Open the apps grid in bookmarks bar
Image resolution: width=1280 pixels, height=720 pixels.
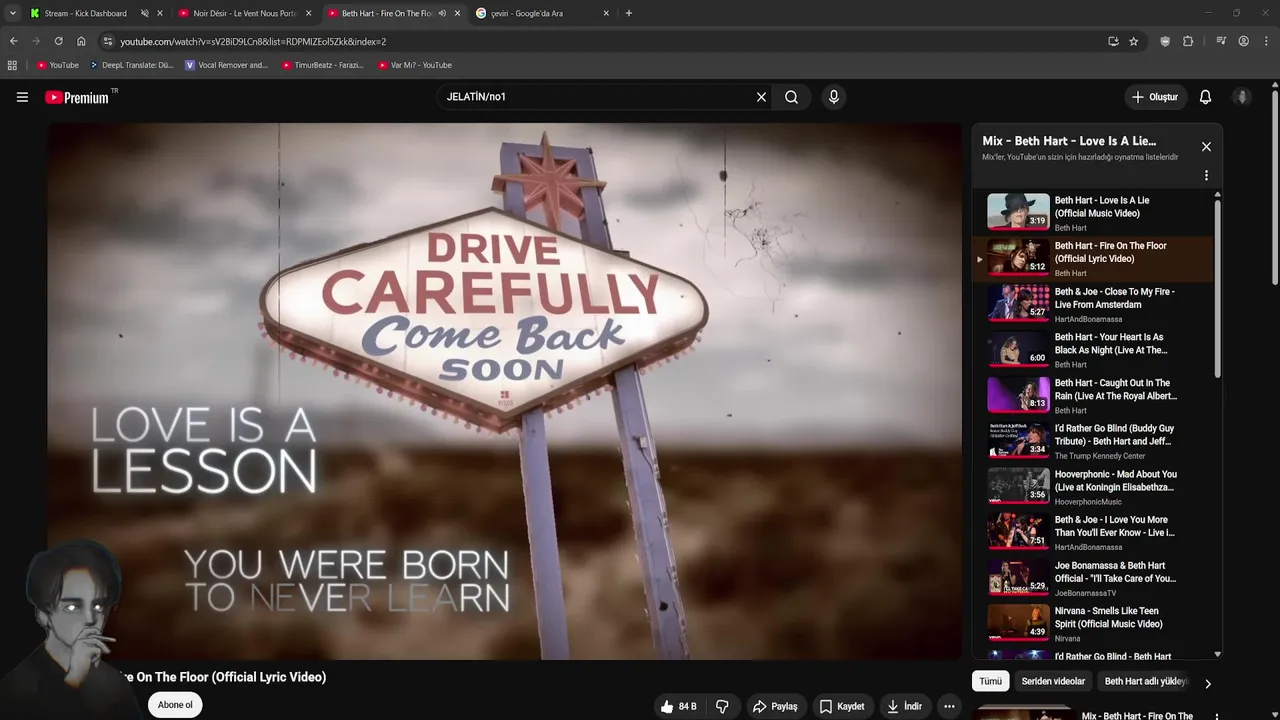[12, 65]
